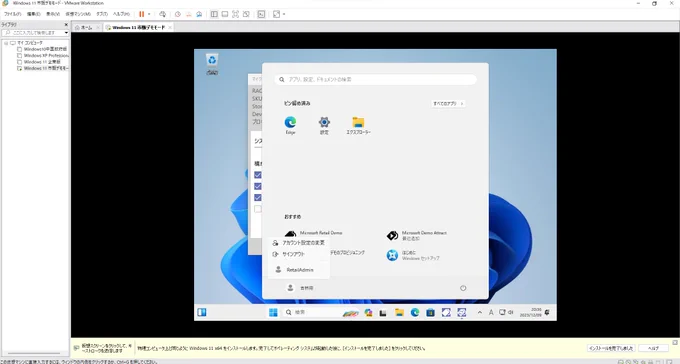Toggle first checked checkbox in background window
The width and height of the screenshot is (680, 364).
(x=258, y=175)
